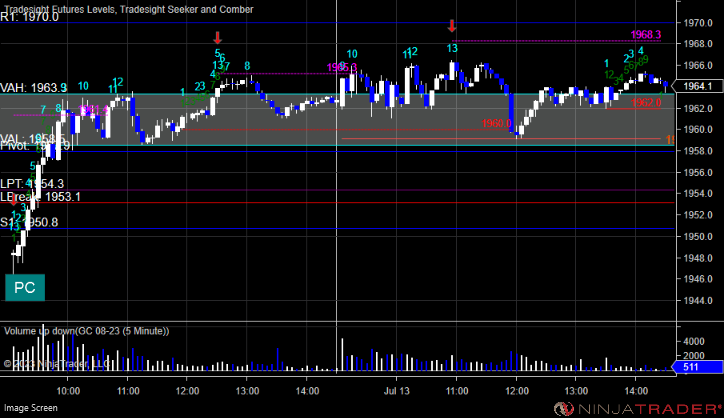Click the 1946.0 price axis label
Image resolution: width=724 pixels, height=418 pixels.
coord(700,279)
